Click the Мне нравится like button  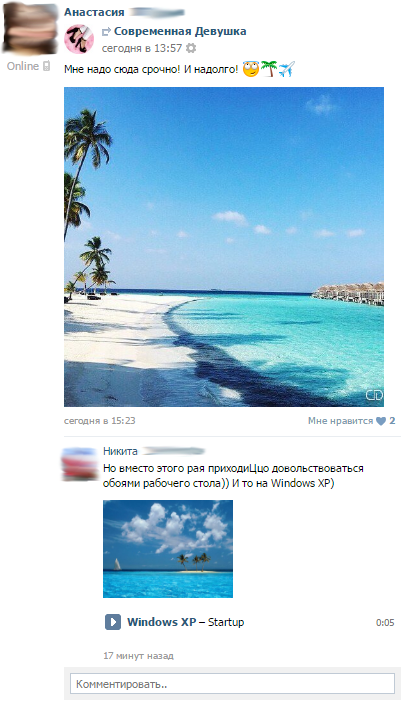[x=341, y=421]
